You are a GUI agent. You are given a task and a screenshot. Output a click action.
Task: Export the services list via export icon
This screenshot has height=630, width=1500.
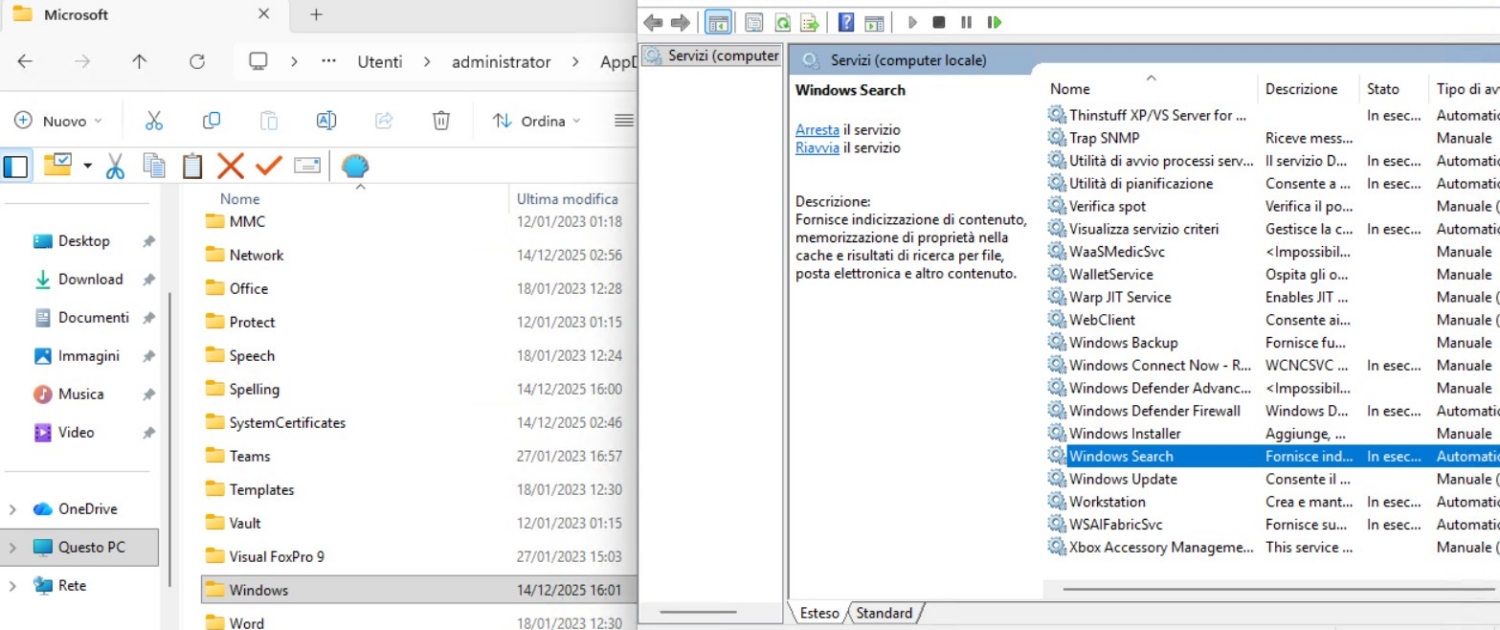pos(809,22)
